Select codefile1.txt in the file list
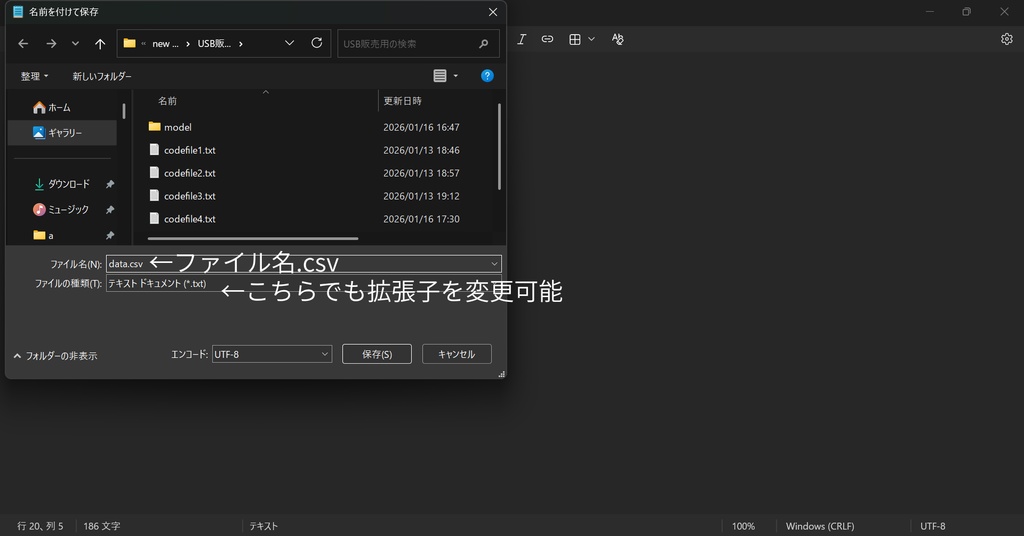The width and height of the screenshot is (1024, 536). [x=182, y=150]
